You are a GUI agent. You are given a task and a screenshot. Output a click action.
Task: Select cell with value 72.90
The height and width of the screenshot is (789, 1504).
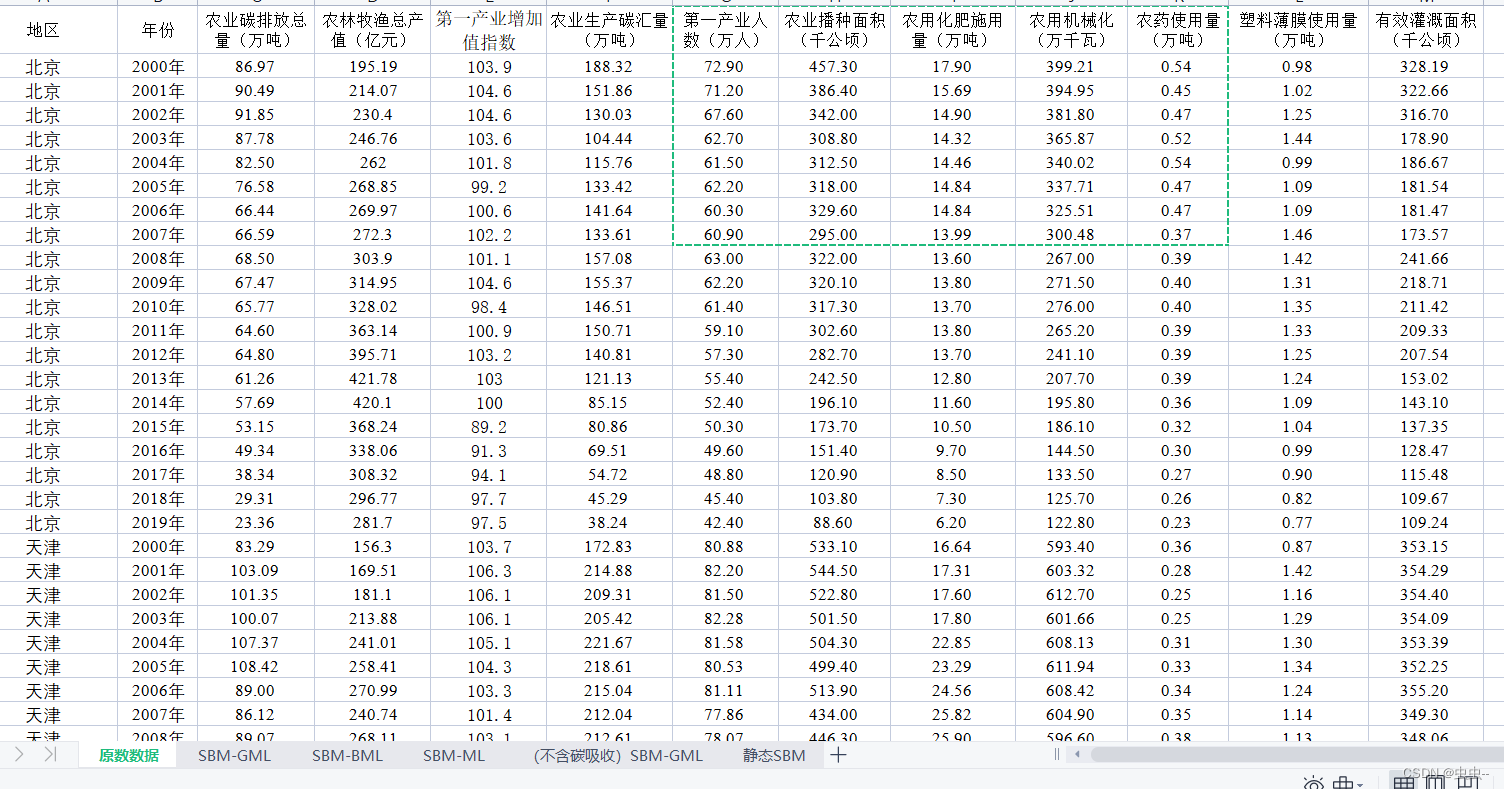[x=725, y=67]
